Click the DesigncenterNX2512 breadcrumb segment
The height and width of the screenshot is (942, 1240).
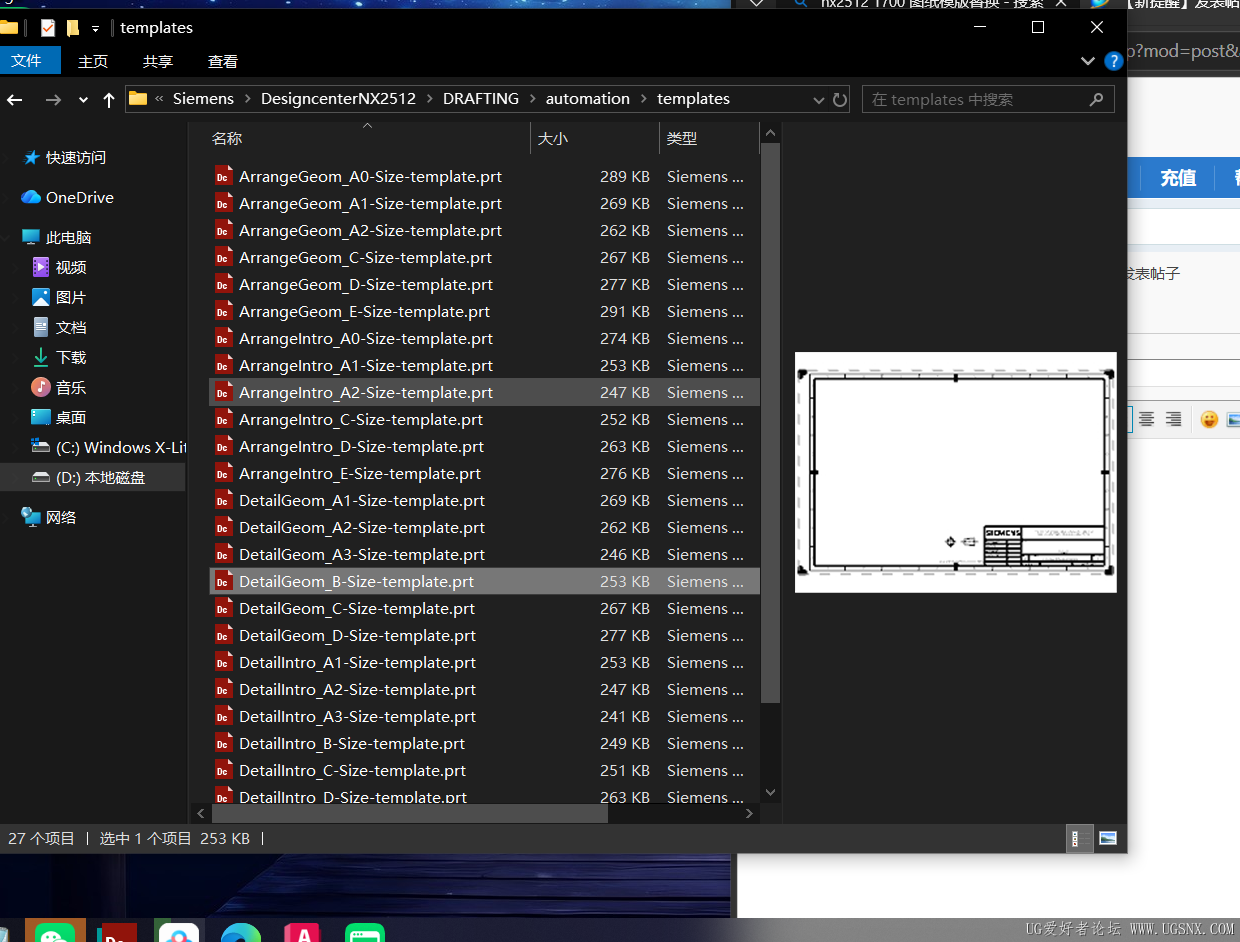tap(338, 99)
